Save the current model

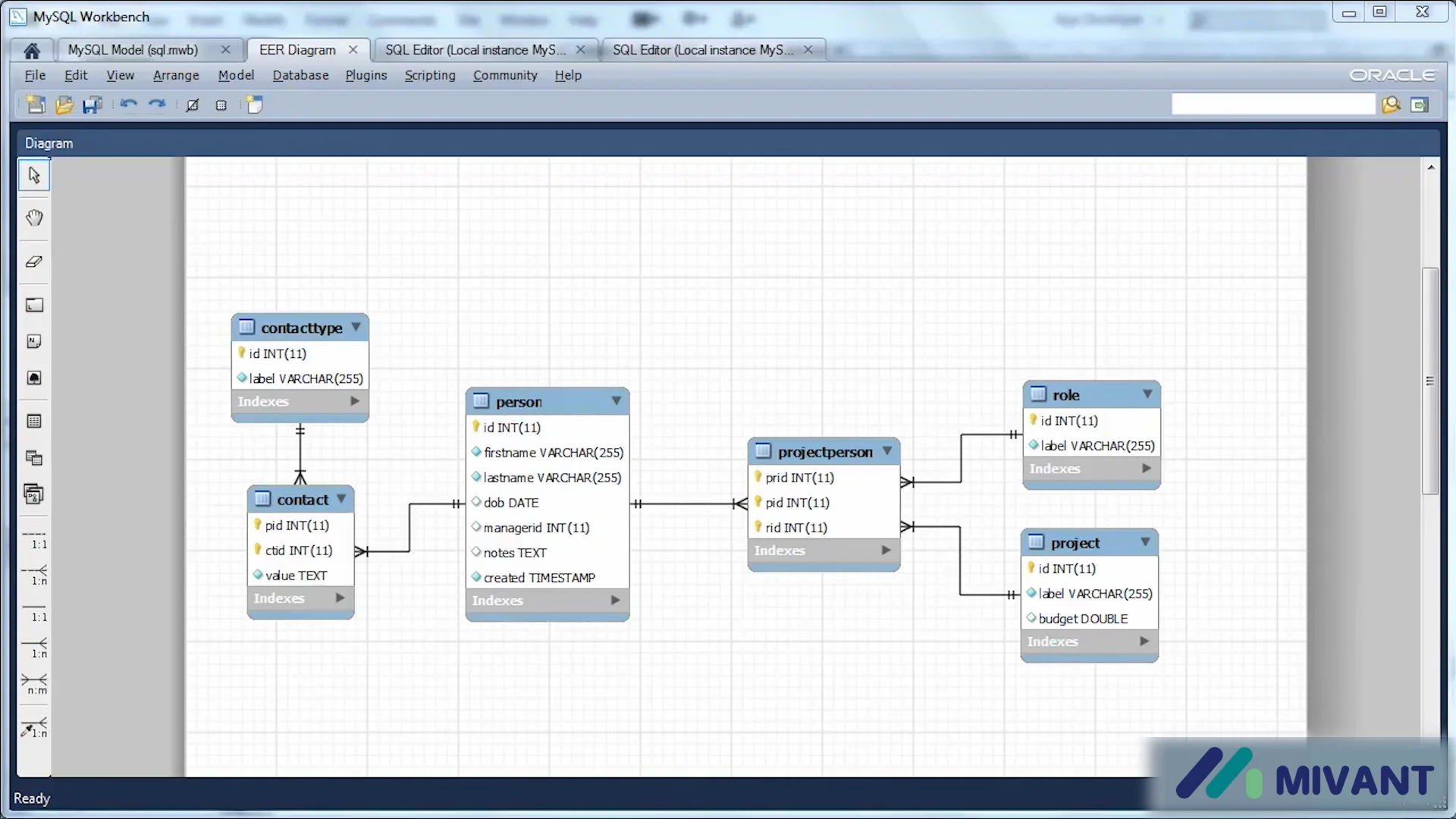point(93,105)
